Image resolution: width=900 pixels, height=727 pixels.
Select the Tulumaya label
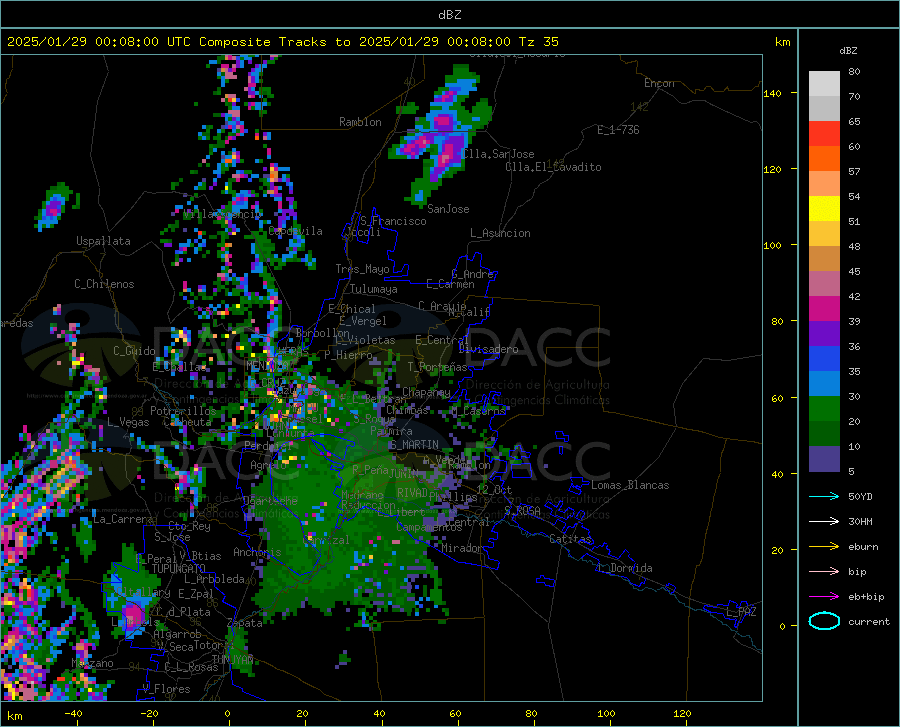tap(374, 289)
